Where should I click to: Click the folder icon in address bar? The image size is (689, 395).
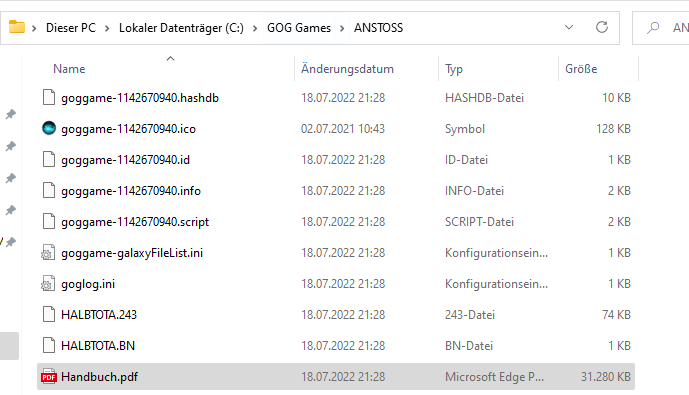pyautogui.click(x=17, y=27)
